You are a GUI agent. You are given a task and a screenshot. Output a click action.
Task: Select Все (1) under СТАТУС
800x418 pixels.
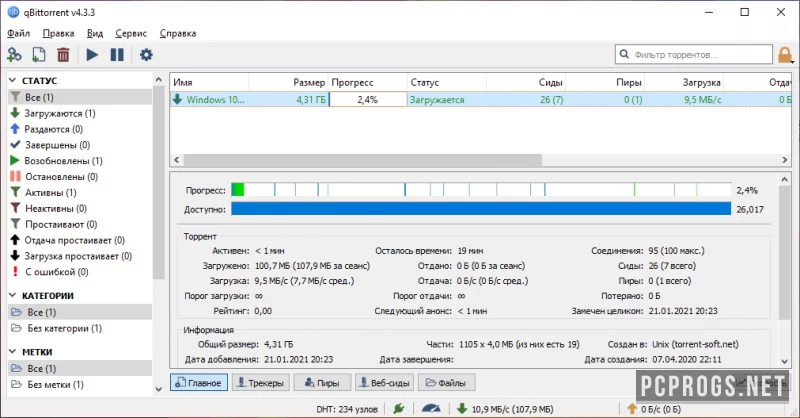(x=80, y=97)
